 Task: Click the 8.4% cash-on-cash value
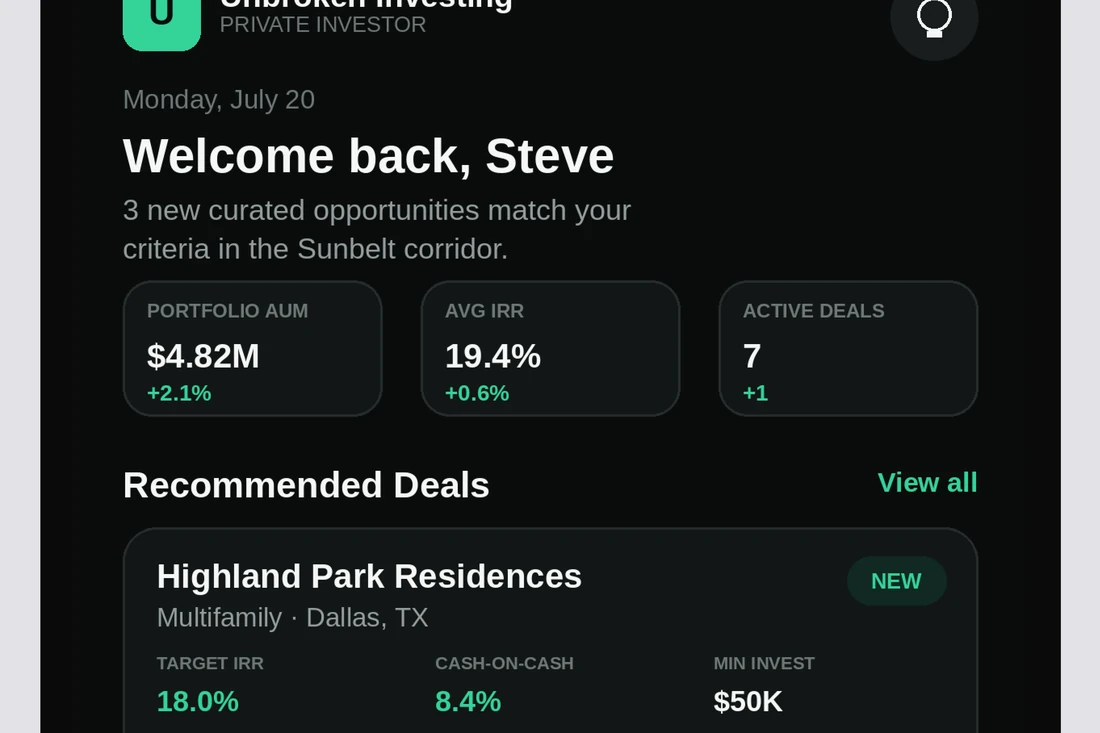[468, 702]
